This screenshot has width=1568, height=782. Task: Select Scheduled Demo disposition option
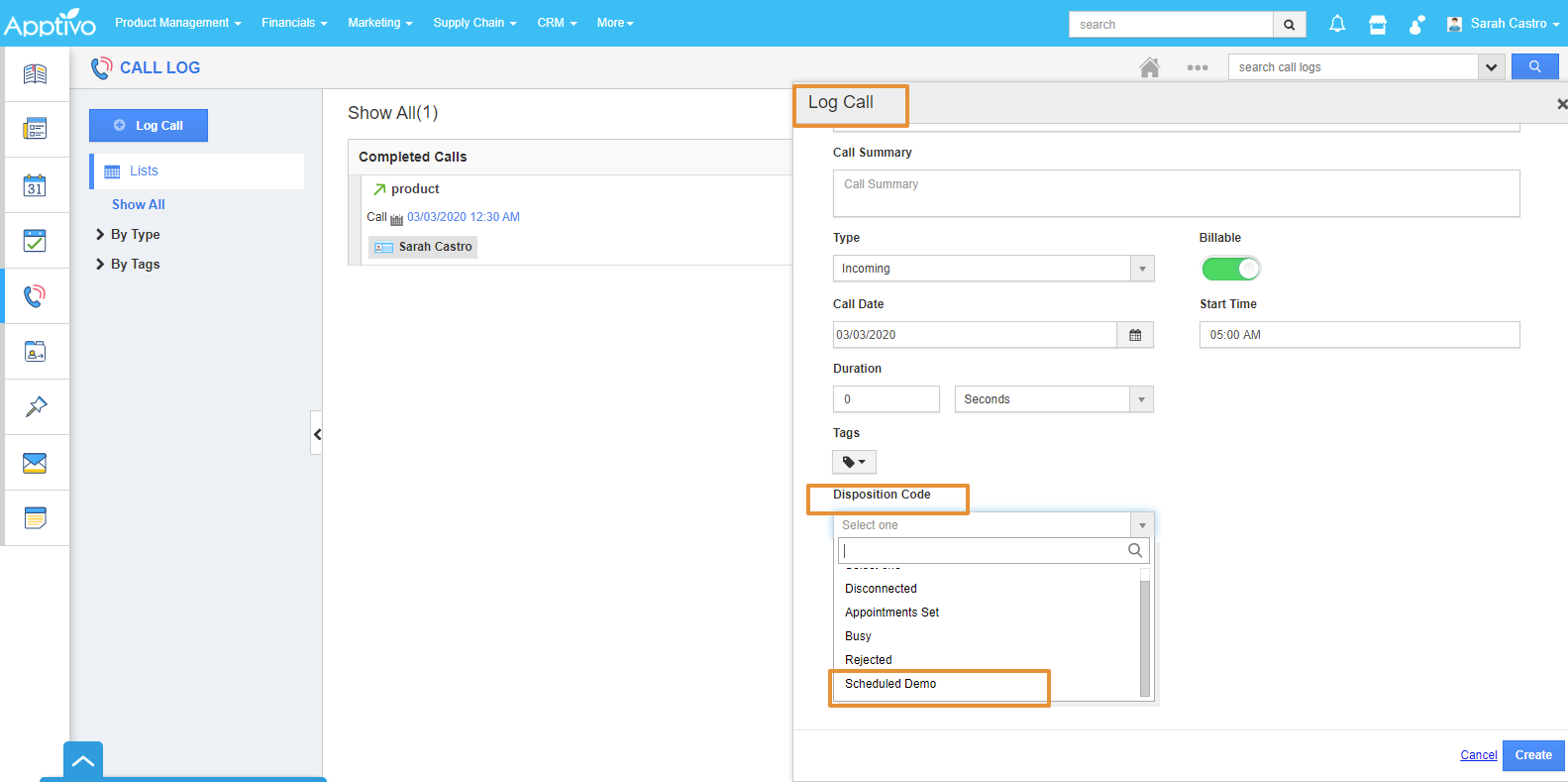point(987,684)
